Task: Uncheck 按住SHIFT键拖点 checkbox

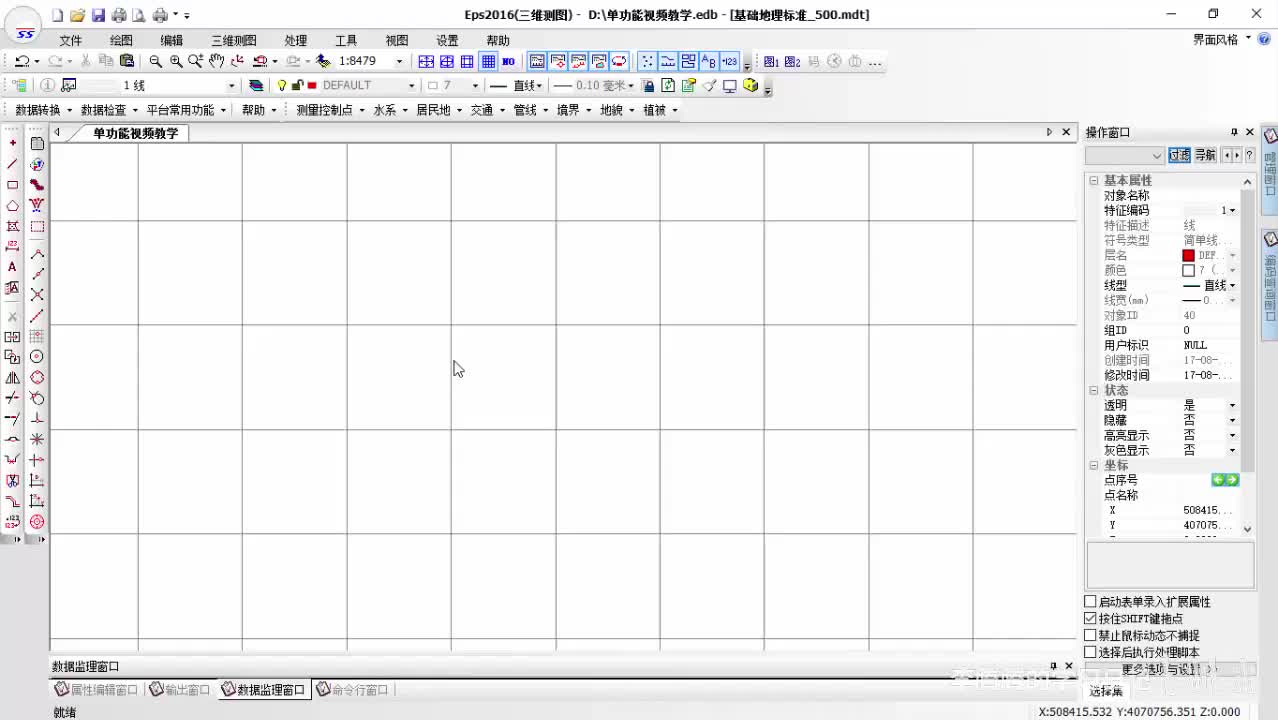Action: (x=1091, y=619)
